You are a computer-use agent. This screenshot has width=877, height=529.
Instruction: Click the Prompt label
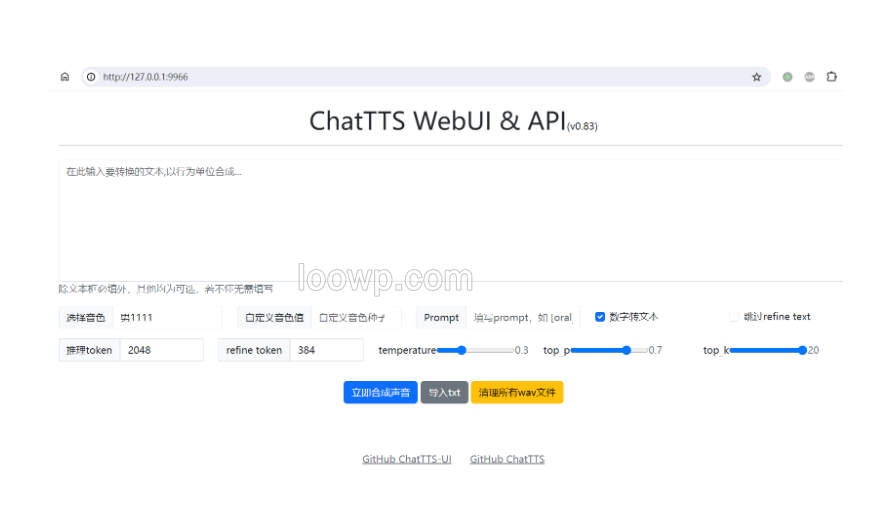[x=441, y=317]
